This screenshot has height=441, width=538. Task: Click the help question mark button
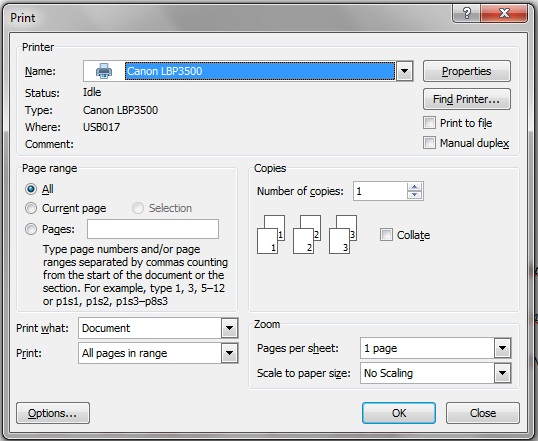[467, 13]
